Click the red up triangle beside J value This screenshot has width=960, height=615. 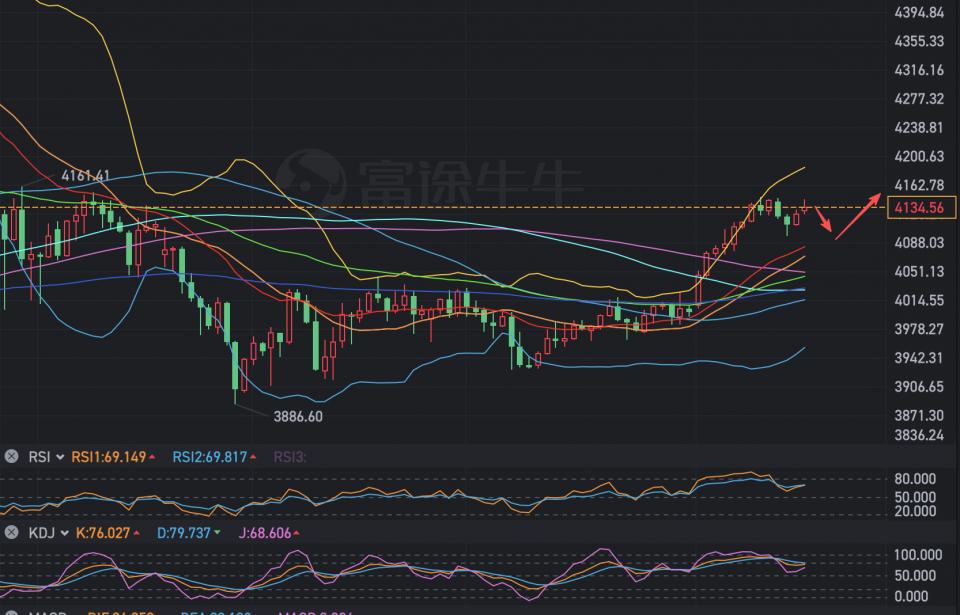(x=297, y=533)
